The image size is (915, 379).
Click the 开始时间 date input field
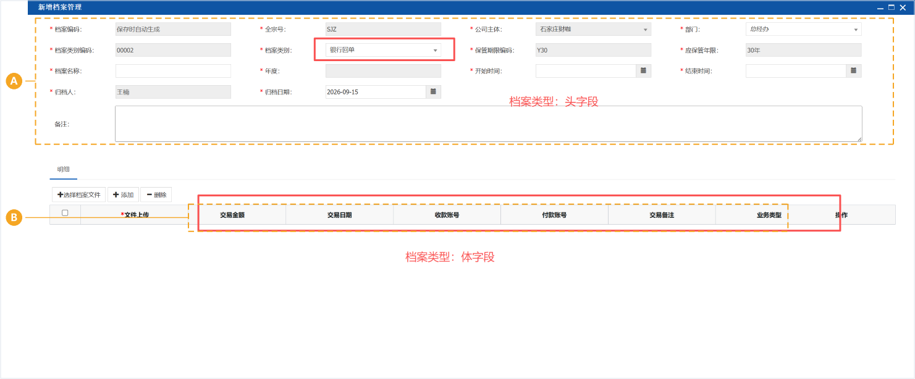click(x=586, y=71)
